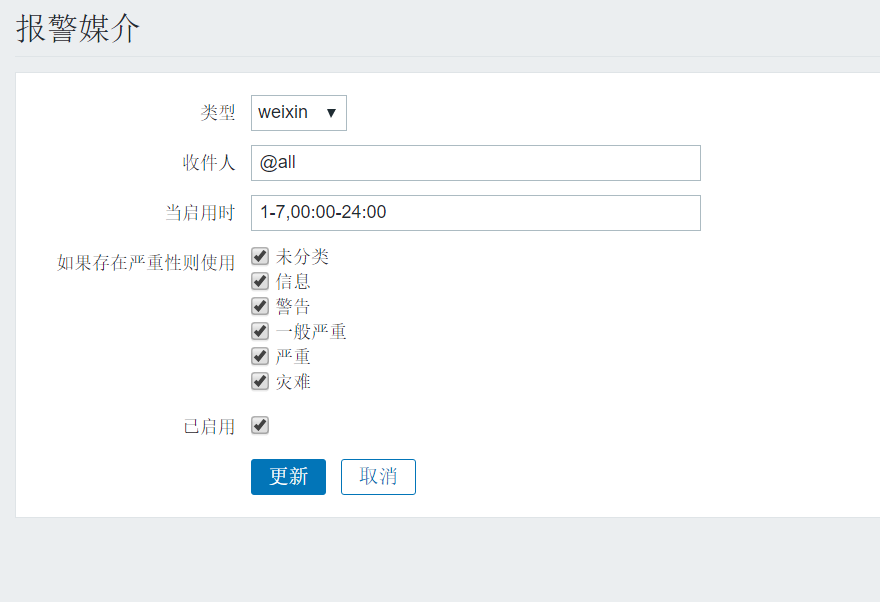Viewport: 880px width, 602px height.
Task: Toggle the 一般严重 severity checkbox
Action: click(x=260, y=331)
